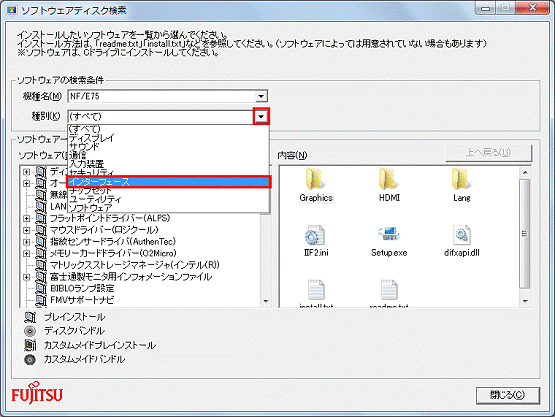Click the 閉じる(C) button
The image size is (555, 417).
tap(508, 395)
